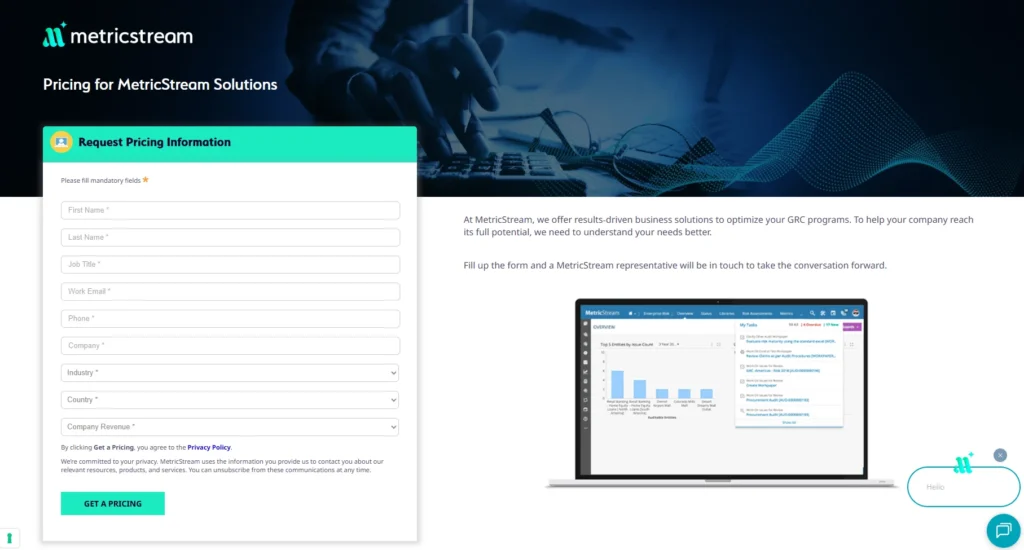Select the Company input field
The width and height of the screenshot is (1024, 550).
tap(230, 346)
